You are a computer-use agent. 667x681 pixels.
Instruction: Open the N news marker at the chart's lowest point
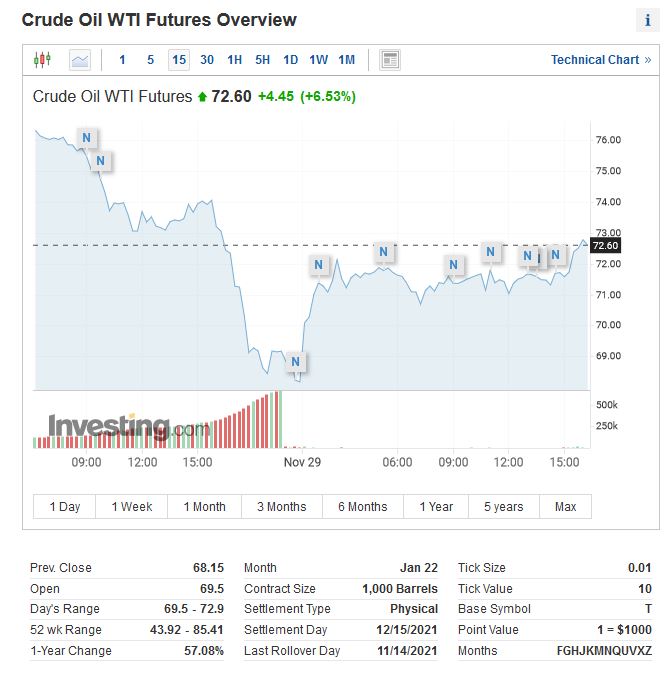click(x=295, y=361)
